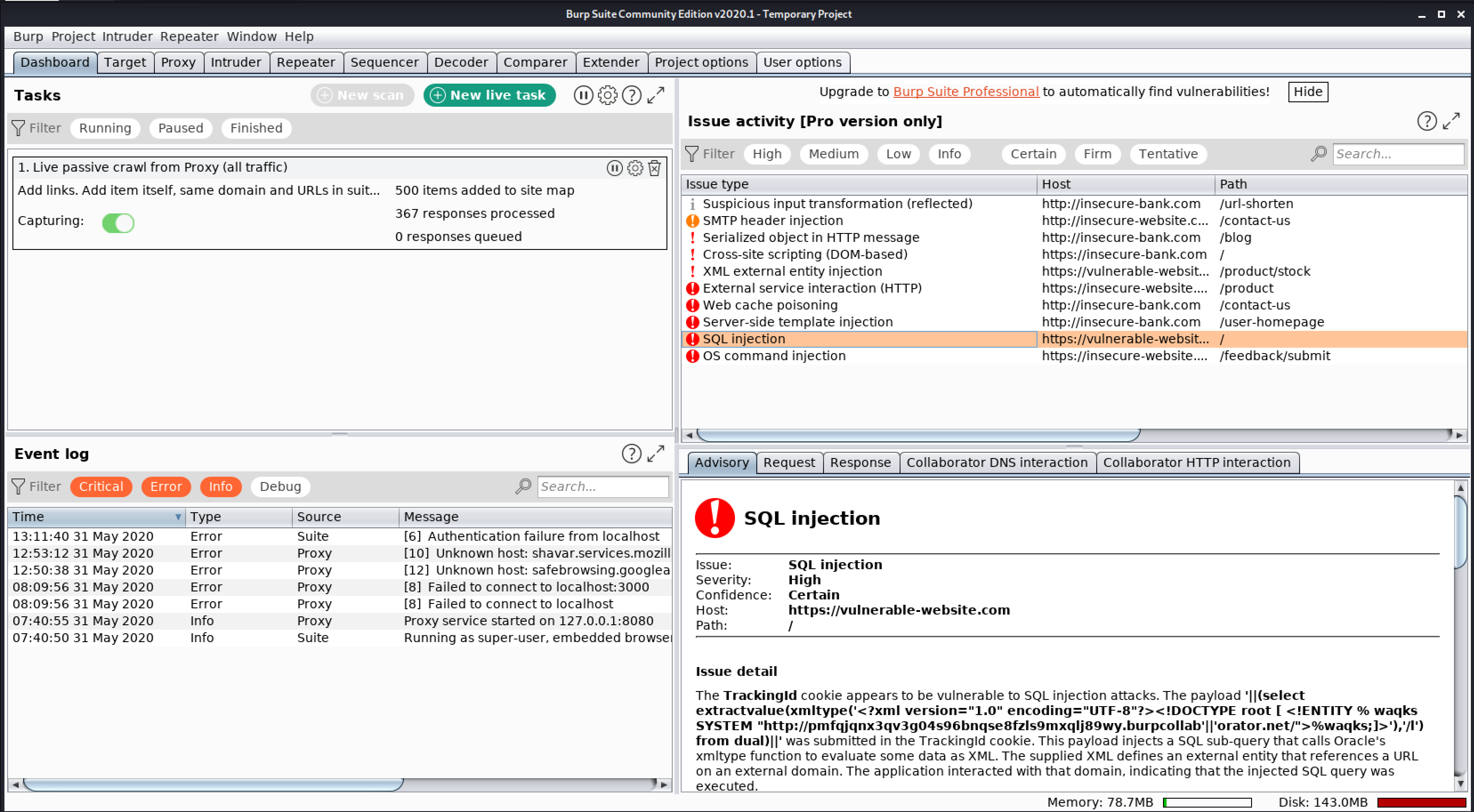Open help for the Tasks panel
This screenshot has width=1474, height=812.
631,95
